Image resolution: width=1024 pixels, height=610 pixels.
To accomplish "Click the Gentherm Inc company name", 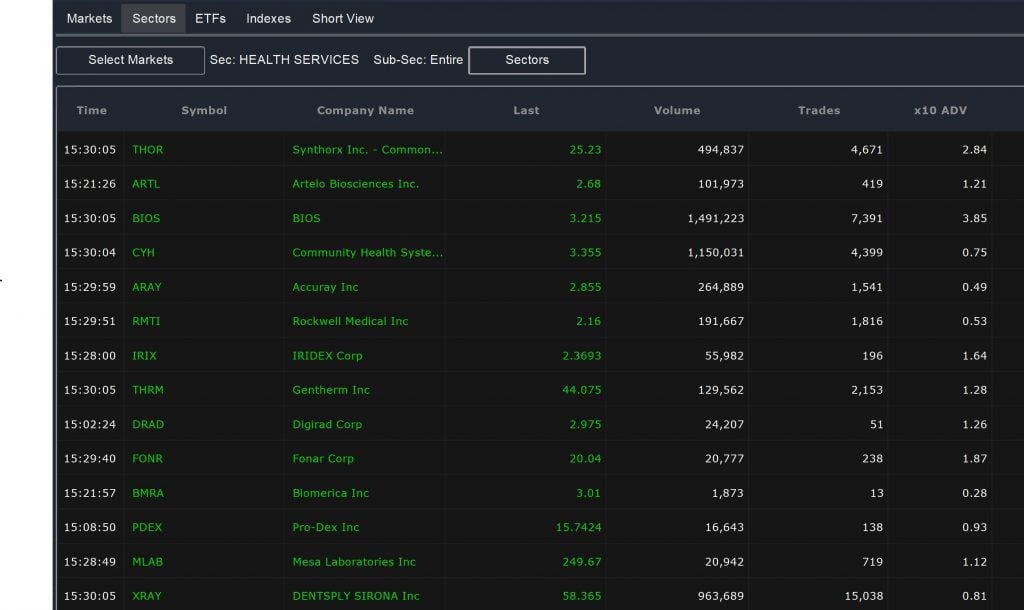I will tap(331, 390).
